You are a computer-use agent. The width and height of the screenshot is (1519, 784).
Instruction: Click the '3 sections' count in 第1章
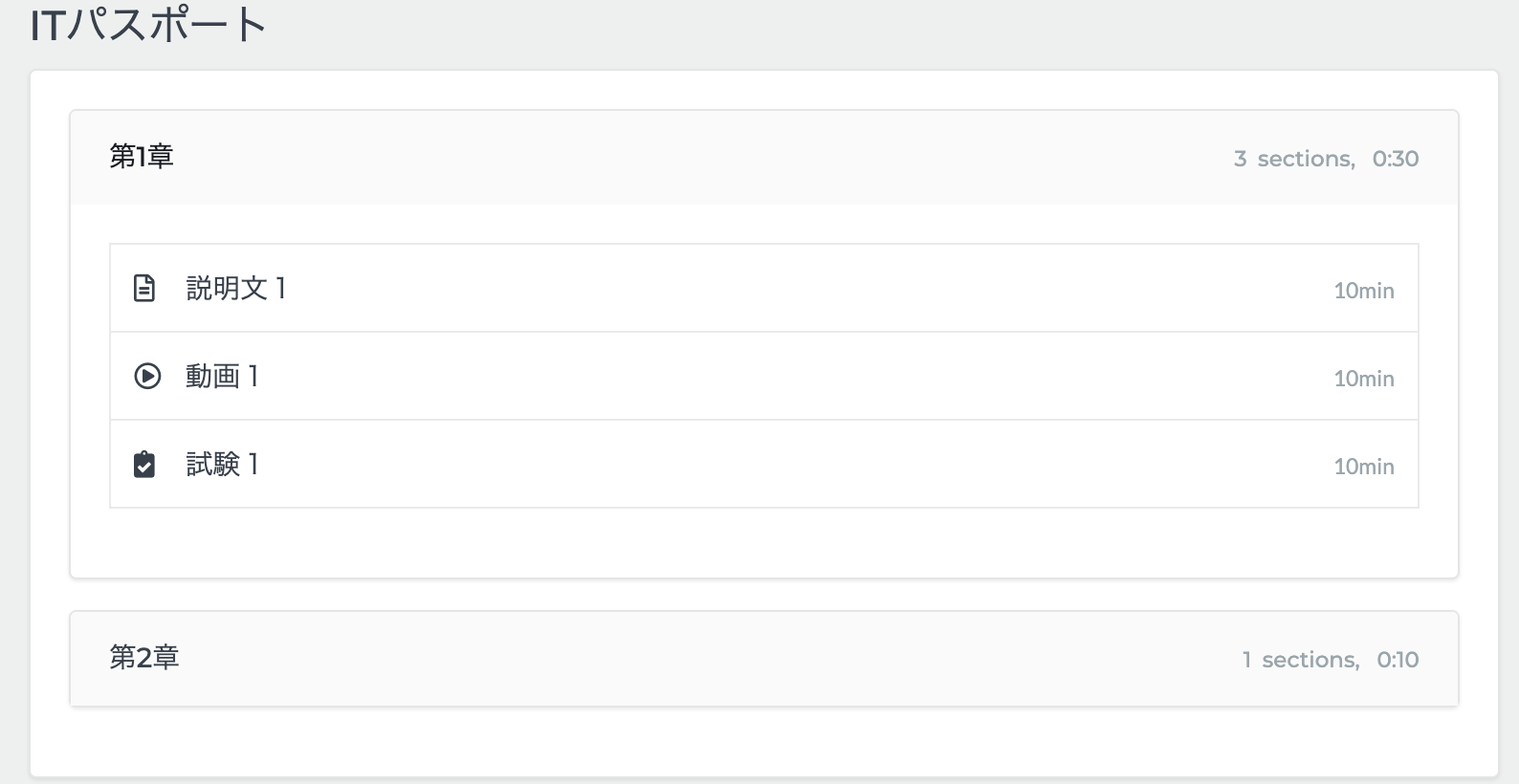[x=1293, y=159]
